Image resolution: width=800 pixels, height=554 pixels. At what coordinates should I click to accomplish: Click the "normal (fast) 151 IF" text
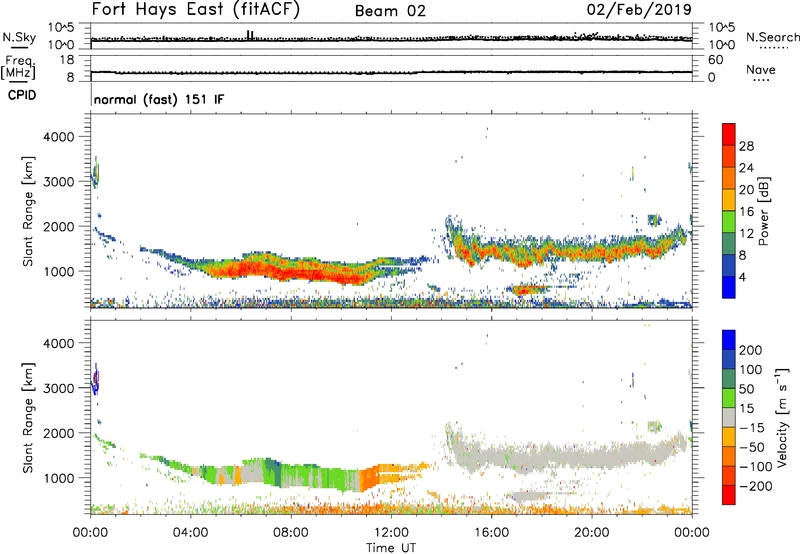[x=159, y=99]
